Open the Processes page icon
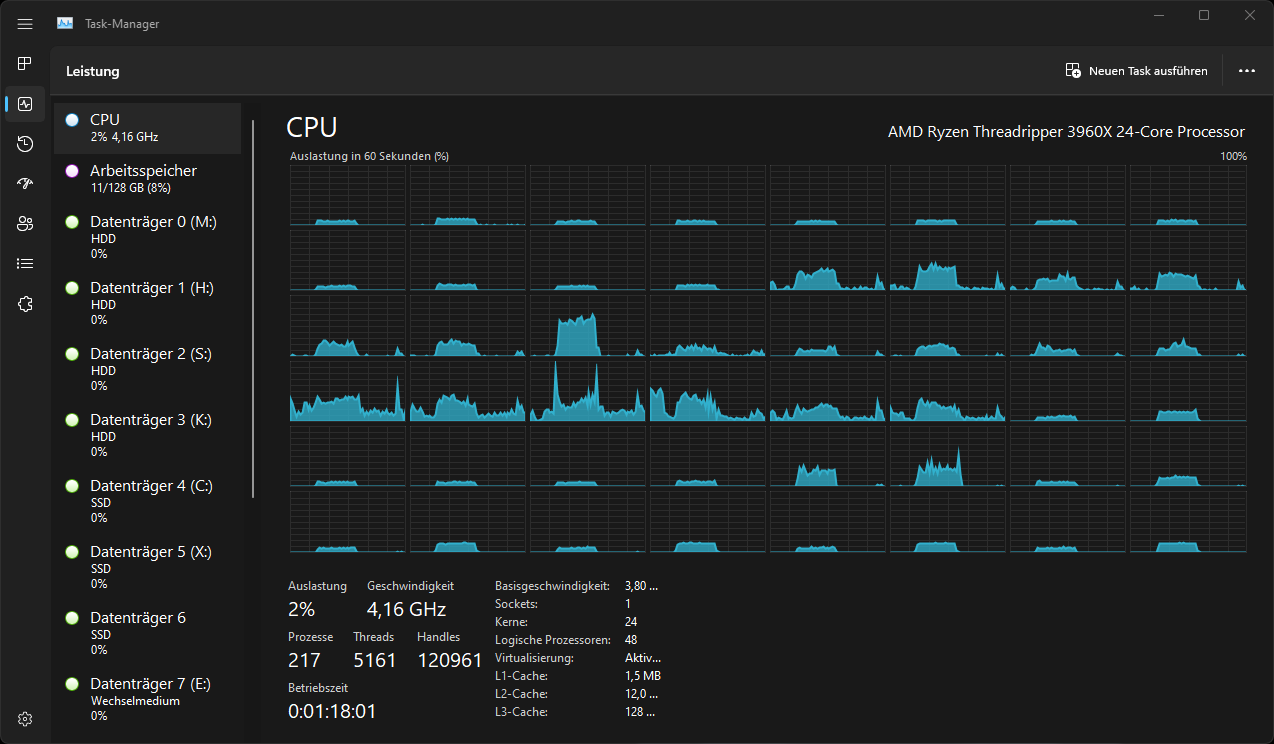Screen dimensions: 1274x744 coord(25,64)
